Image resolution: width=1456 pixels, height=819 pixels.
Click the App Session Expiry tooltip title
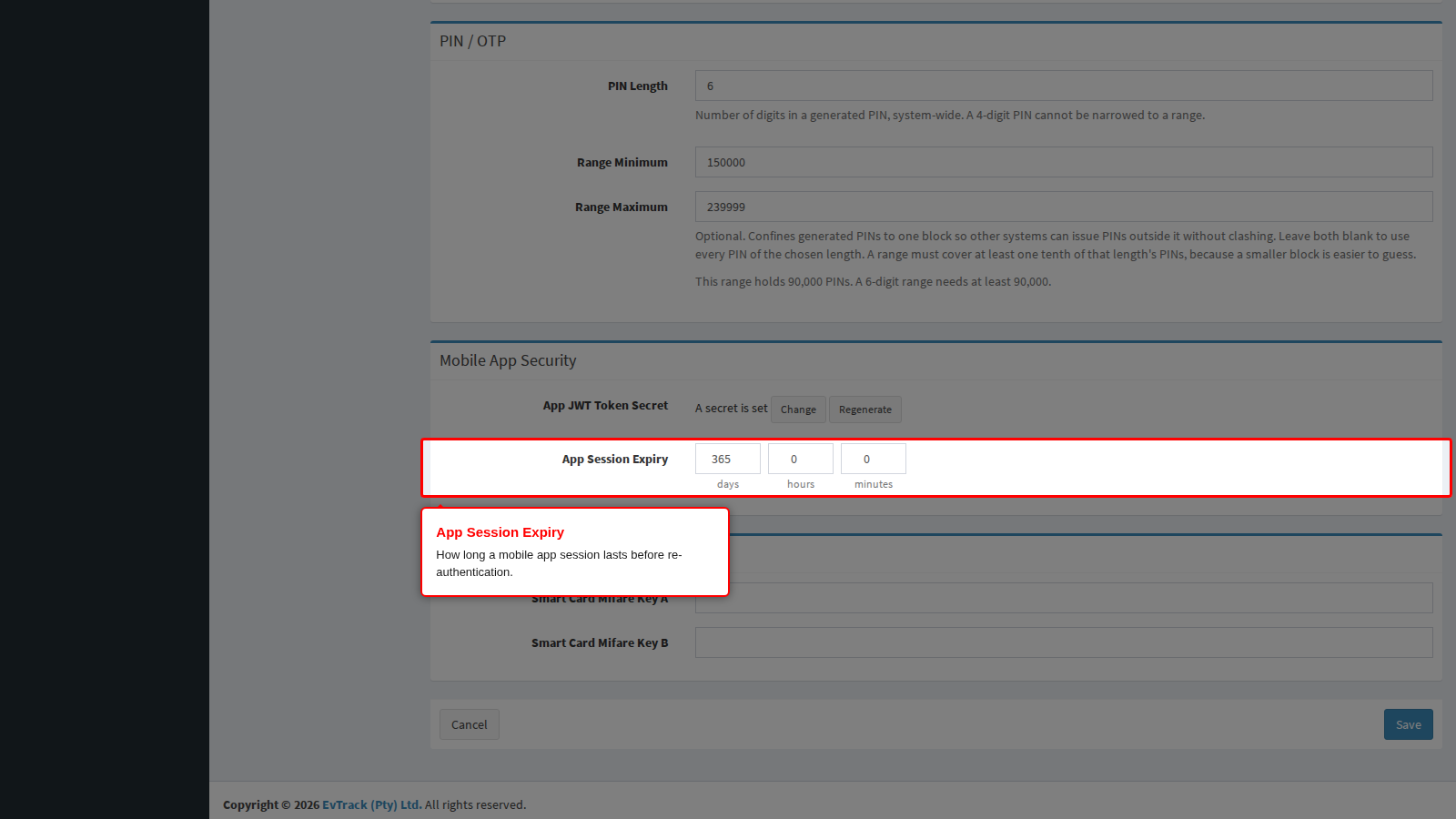(500, 532)
